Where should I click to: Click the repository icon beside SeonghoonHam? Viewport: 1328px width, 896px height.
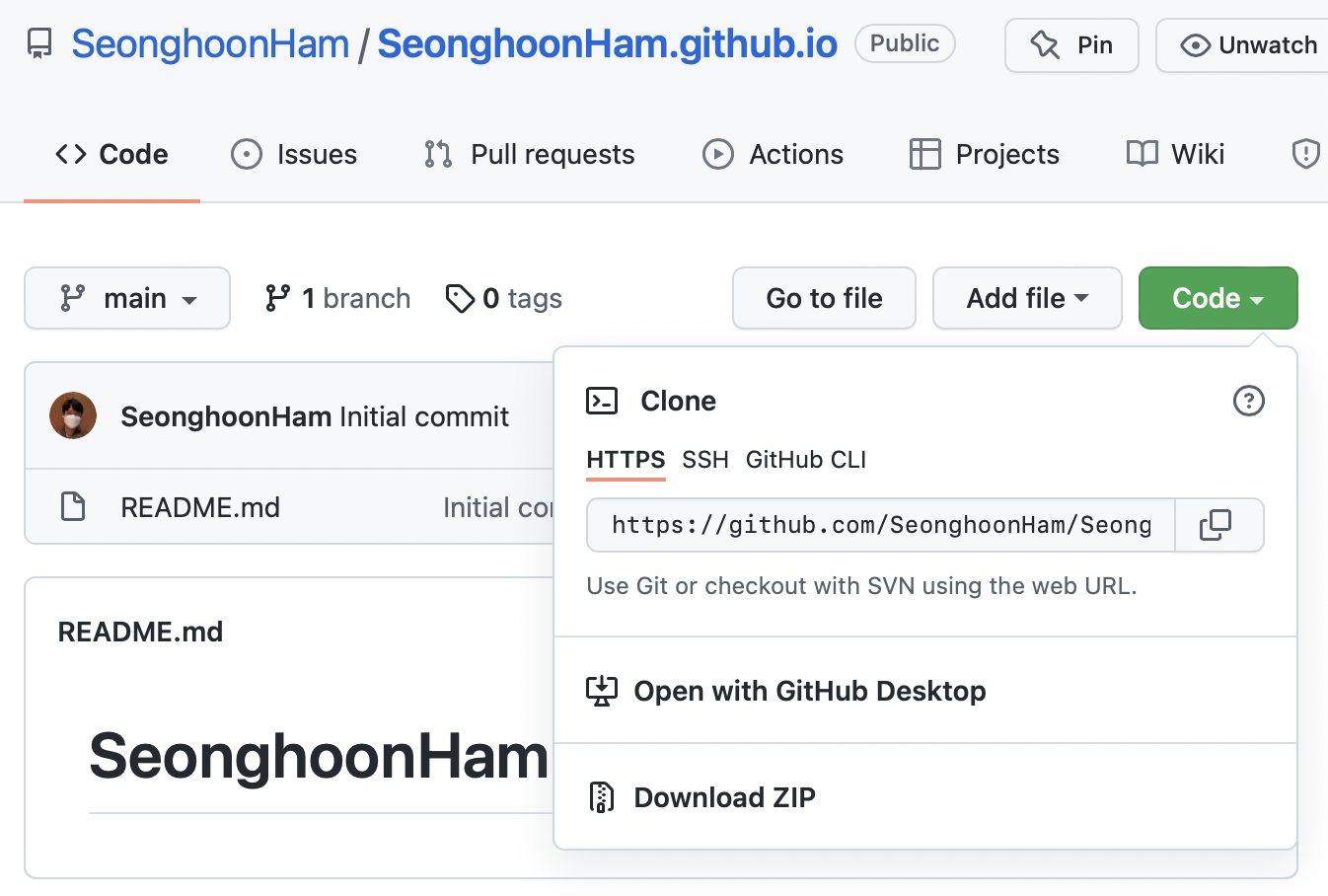(x=39, y=44)
